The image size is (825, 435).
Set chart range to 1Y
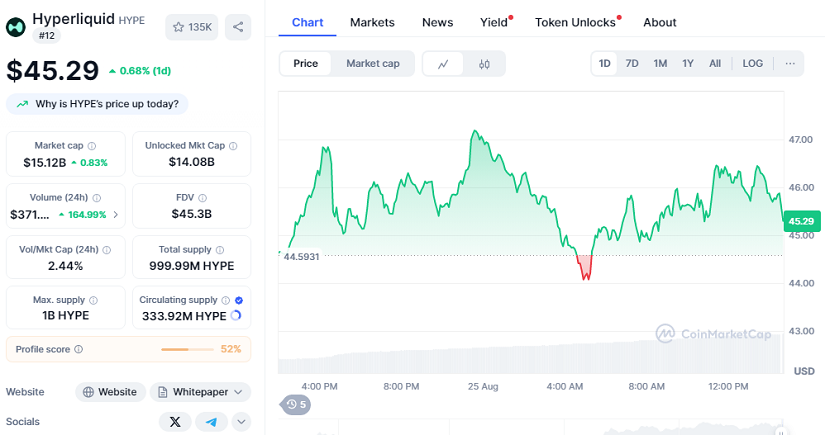click(688, 64)
